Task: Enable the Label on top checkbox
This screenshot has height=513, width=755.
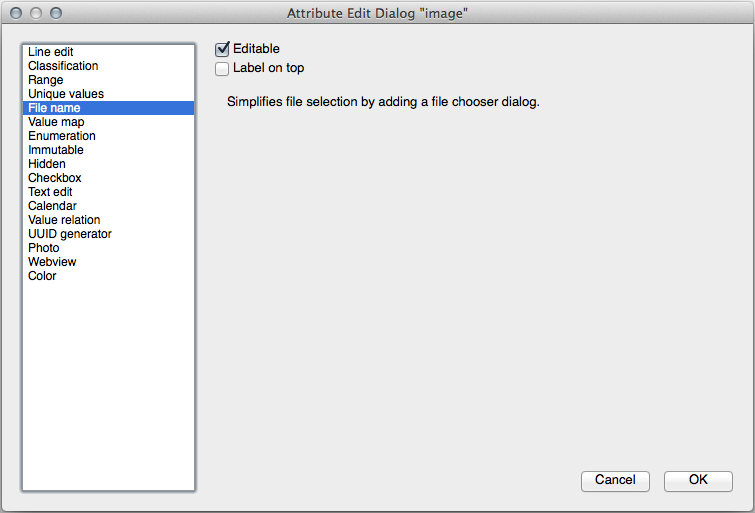Action: 222,69
